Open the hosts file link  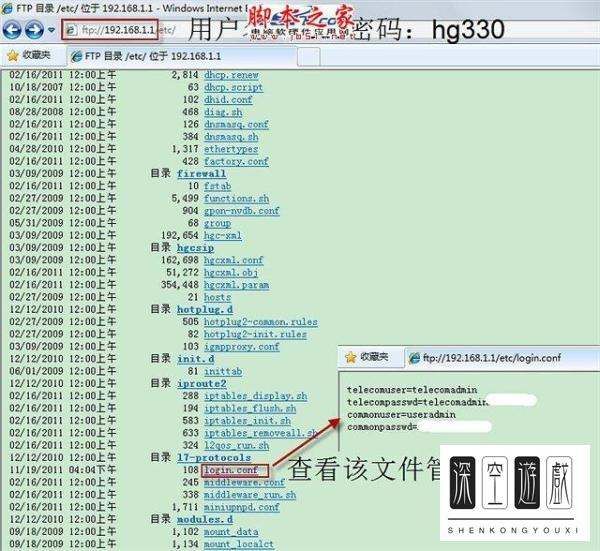click(x=217, y=297)
